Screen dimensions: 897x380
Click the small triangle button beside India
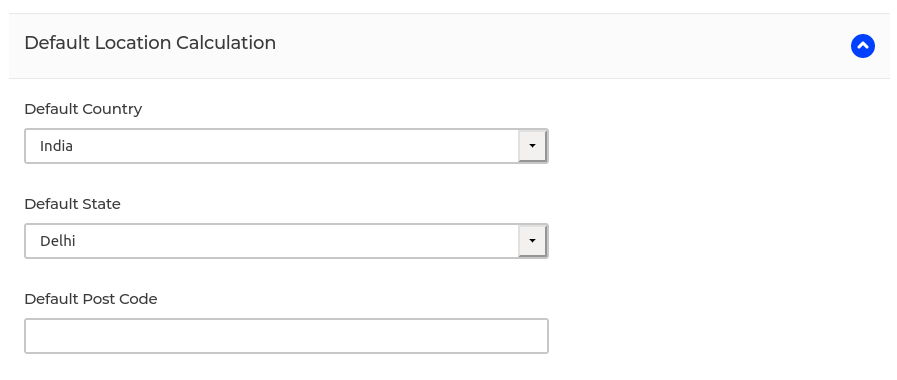[x=533, y=146]
